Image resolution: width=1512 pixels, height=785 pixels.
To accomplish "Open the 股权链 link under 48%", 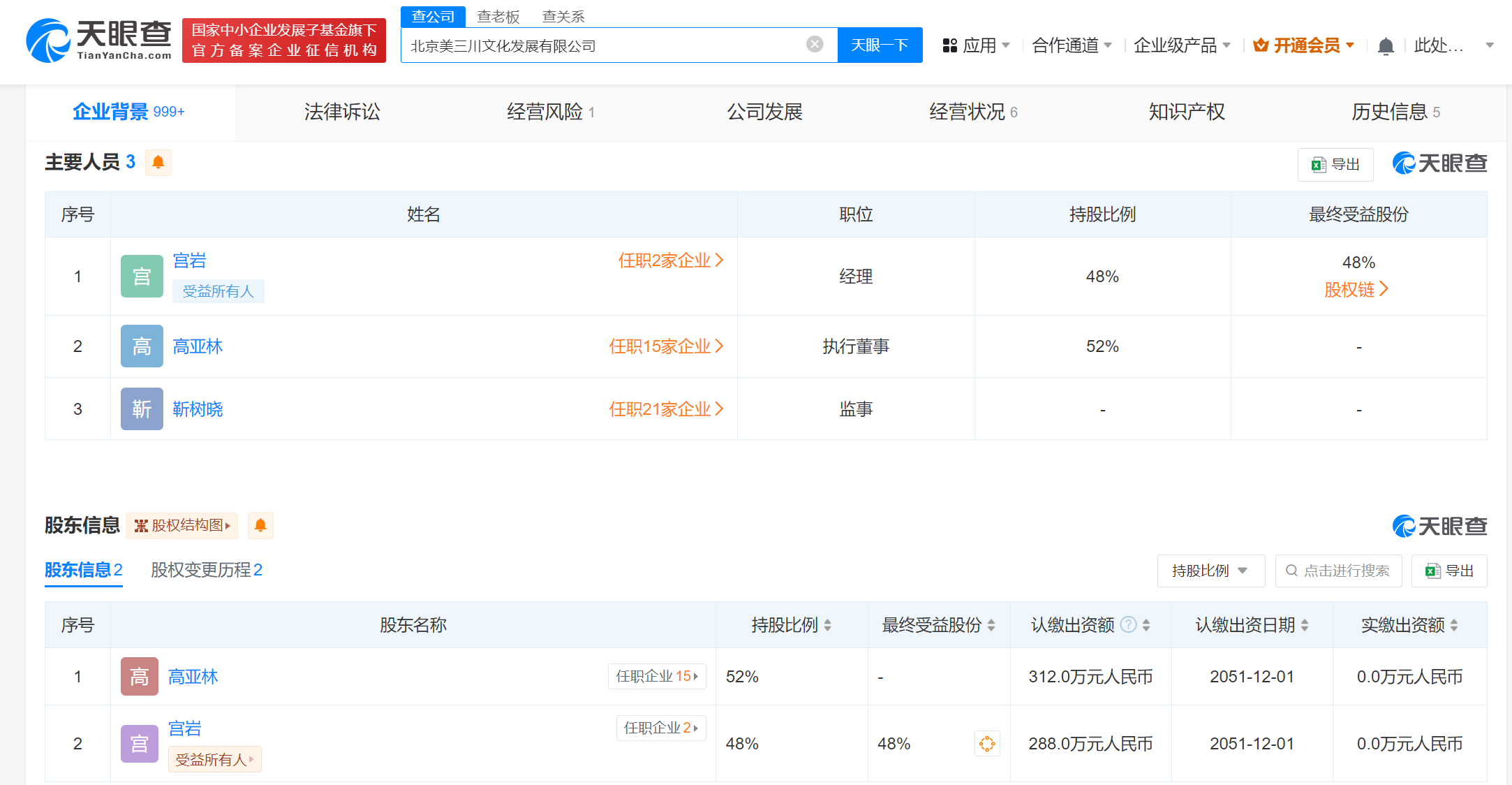I will point(1356,289).
